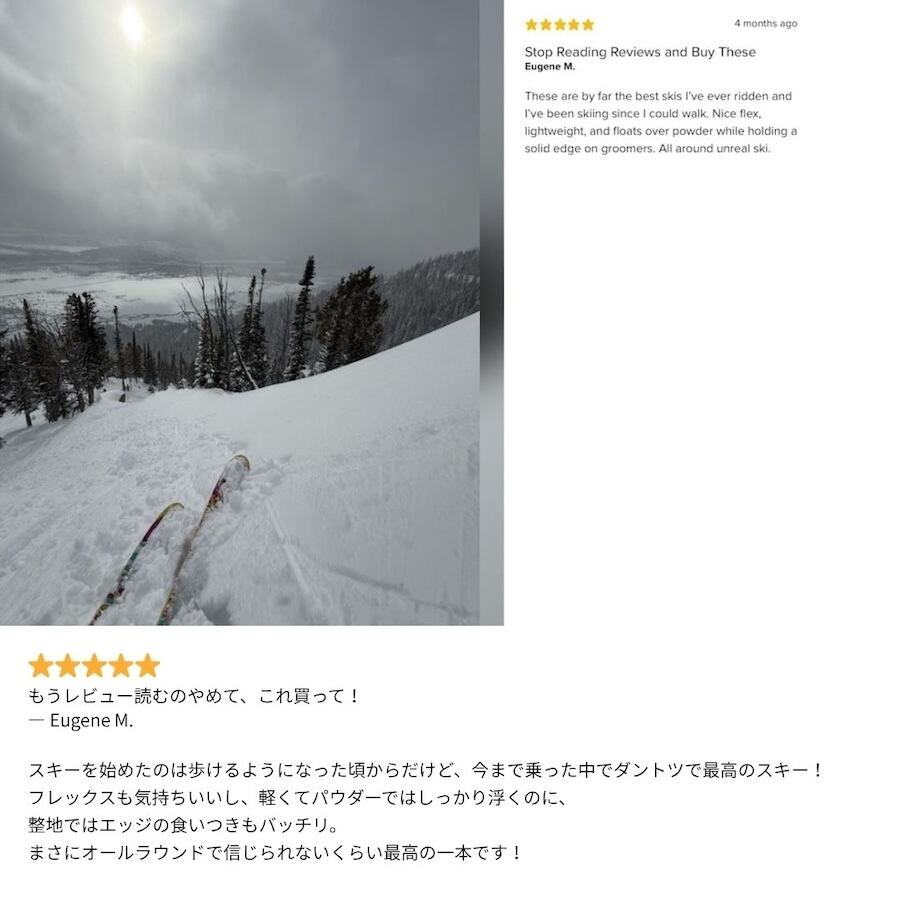Click 'Stop Reading Reviews and Buy These' title
The image size is (900, 900).
[640, 52]
